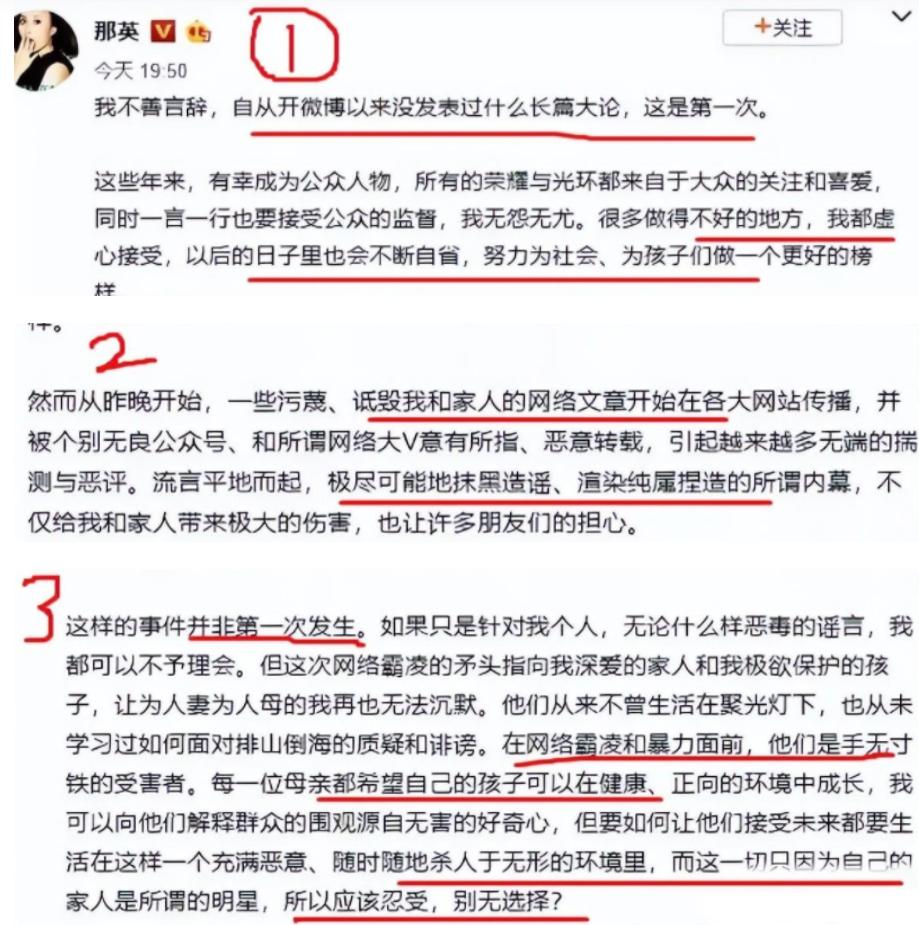Click the post timestamp 今天 19:50
Viewport: 919px width, 925px height.
[x=140, y=71]
